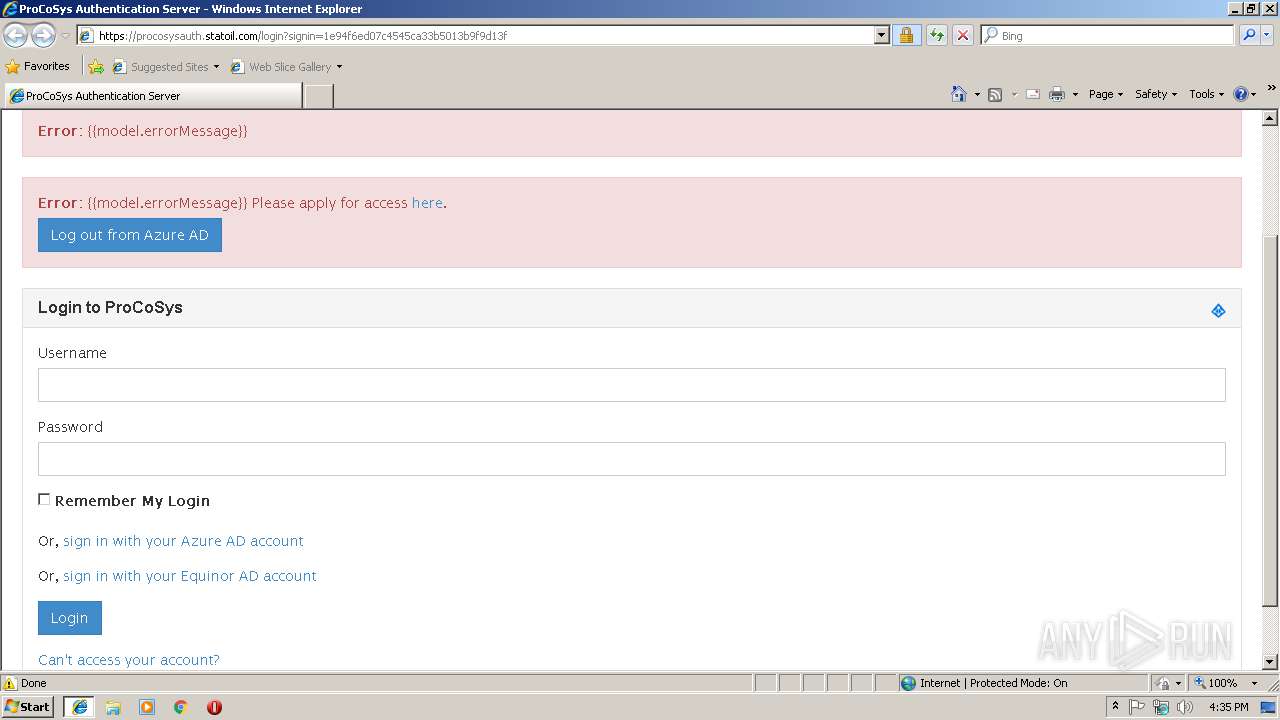Click Log out from Azure AD button

(130, 235)
